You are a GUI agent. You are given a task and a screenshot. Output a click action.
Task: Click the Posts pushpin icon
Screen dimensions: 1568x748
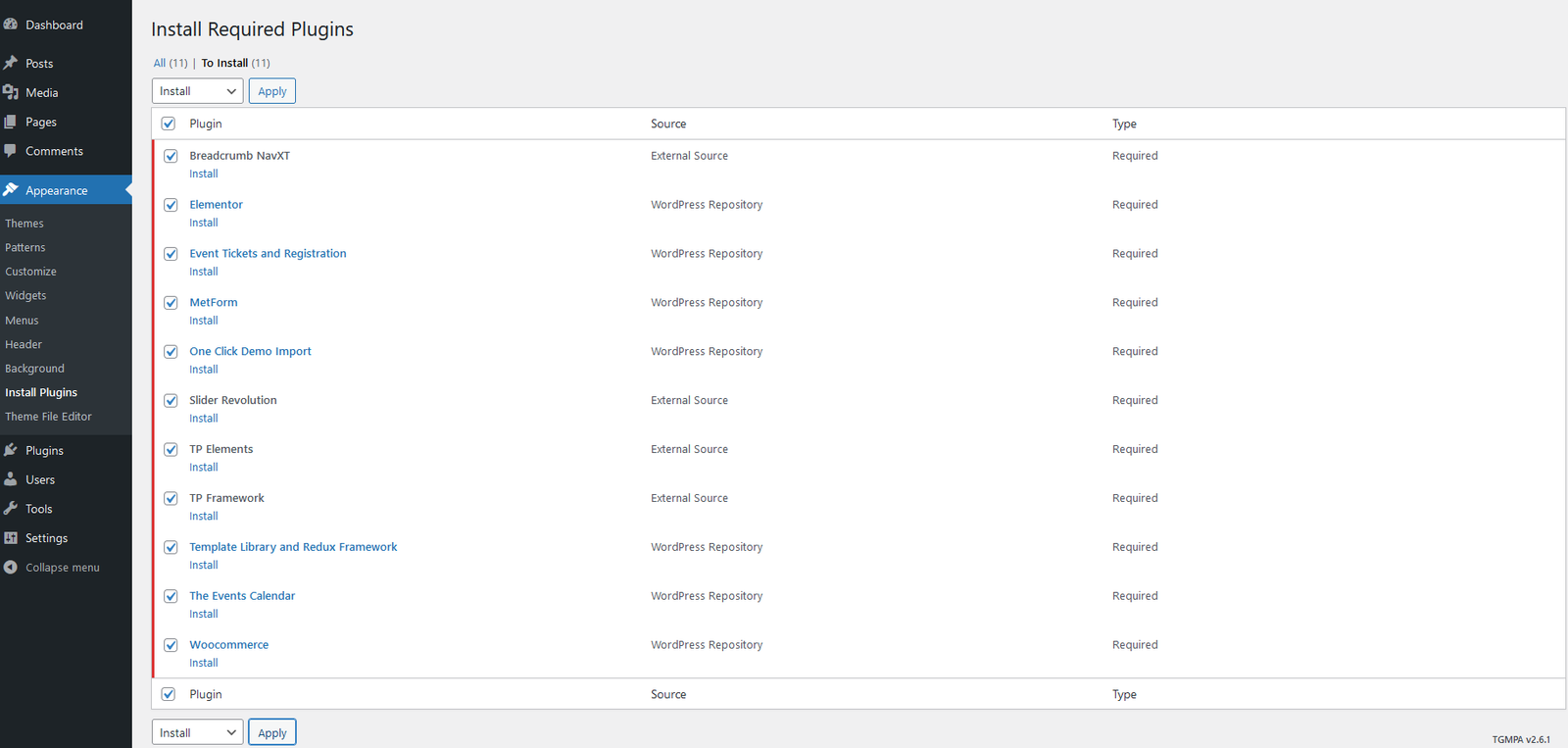pos(11,63)
